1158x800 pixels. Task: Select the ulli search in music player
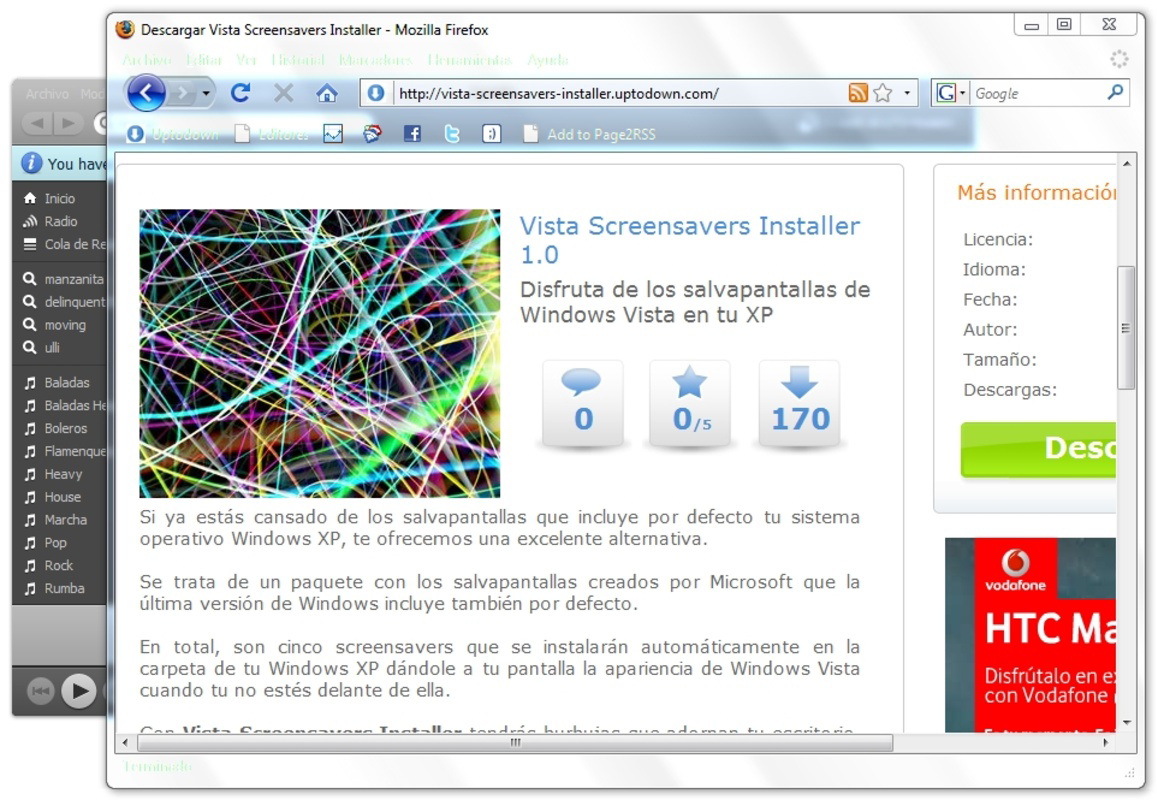coord(41,347)
